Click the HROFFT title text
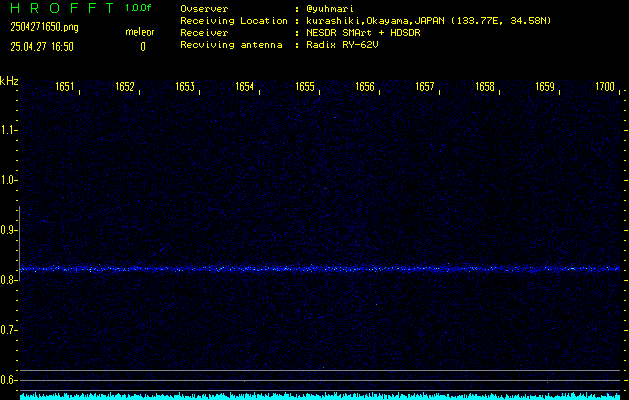 point(63,8)
